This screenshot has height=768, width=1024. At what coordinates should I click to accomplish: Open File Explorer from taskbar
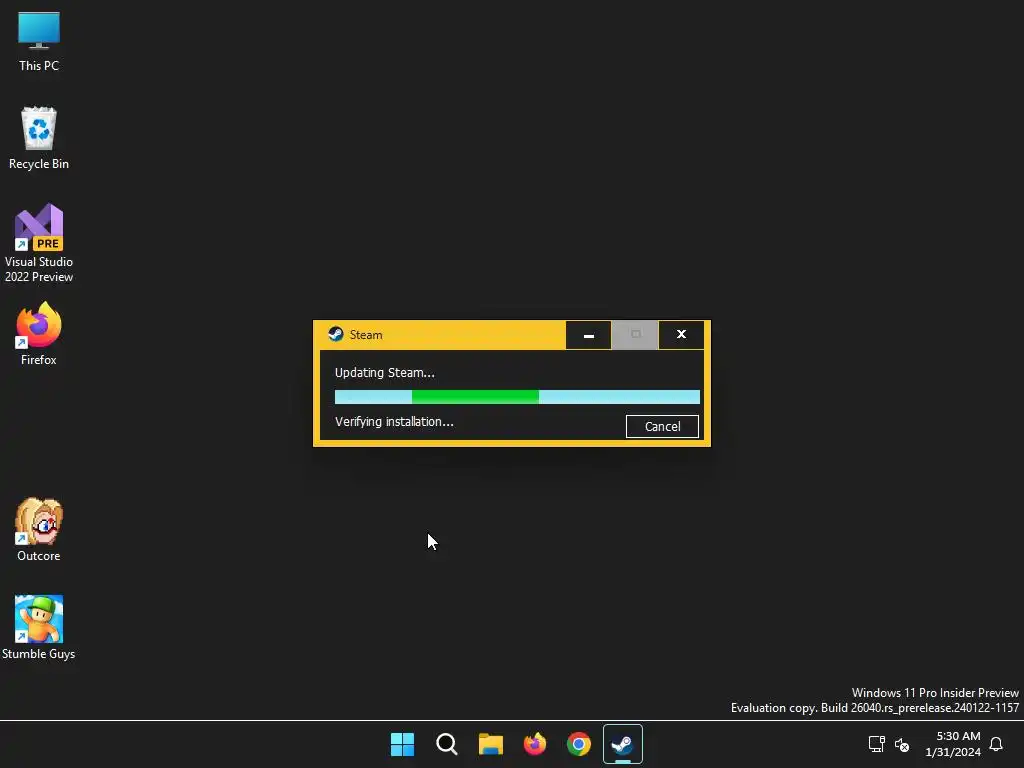click(x=490, y=744)
